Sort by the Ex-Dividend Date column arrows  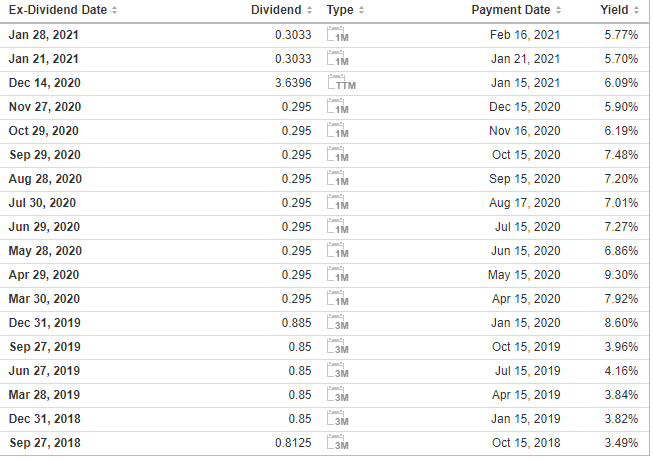[115, 10]
